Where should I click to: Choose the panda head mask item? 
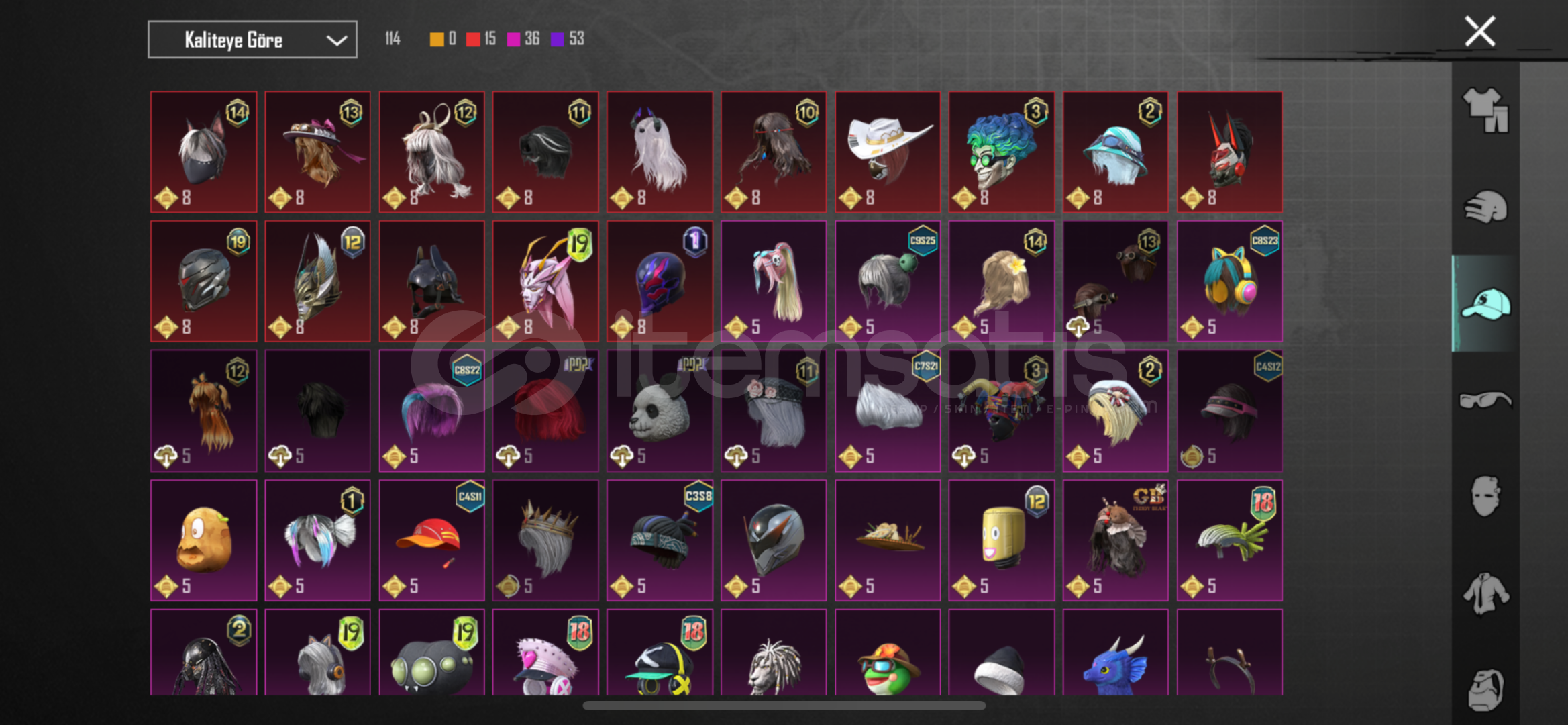pos(660,410)
